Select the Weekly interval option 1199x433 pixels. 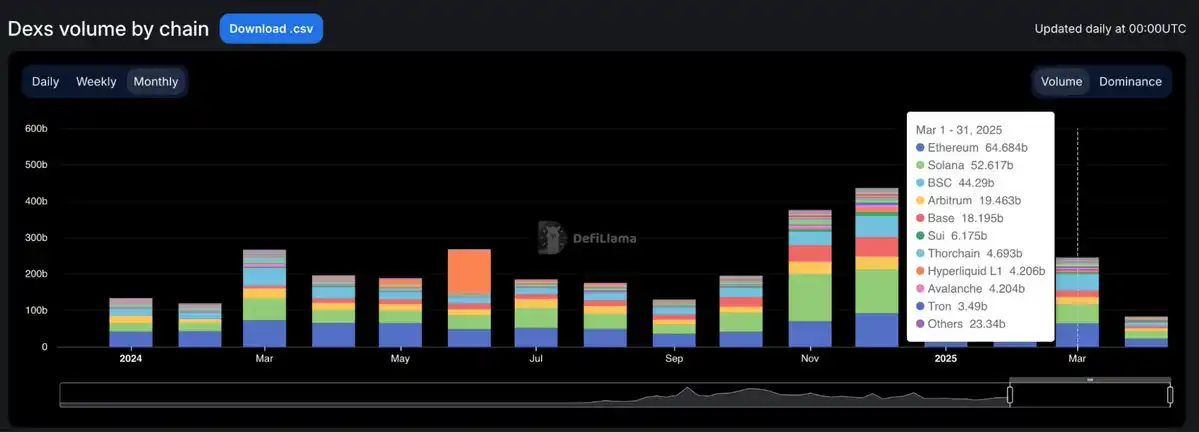(96, 82)
